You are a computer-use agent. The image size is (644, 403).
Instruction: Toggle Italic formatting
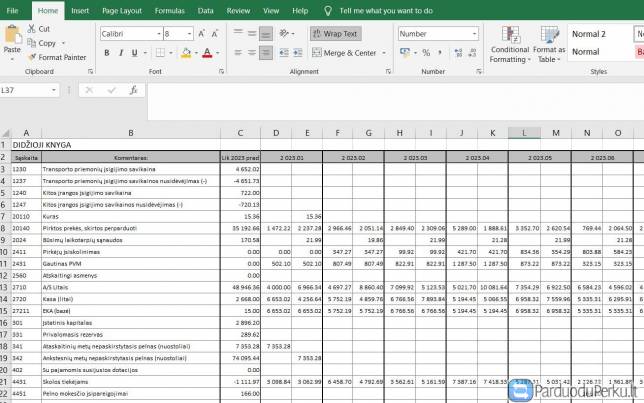coord(123,53)
